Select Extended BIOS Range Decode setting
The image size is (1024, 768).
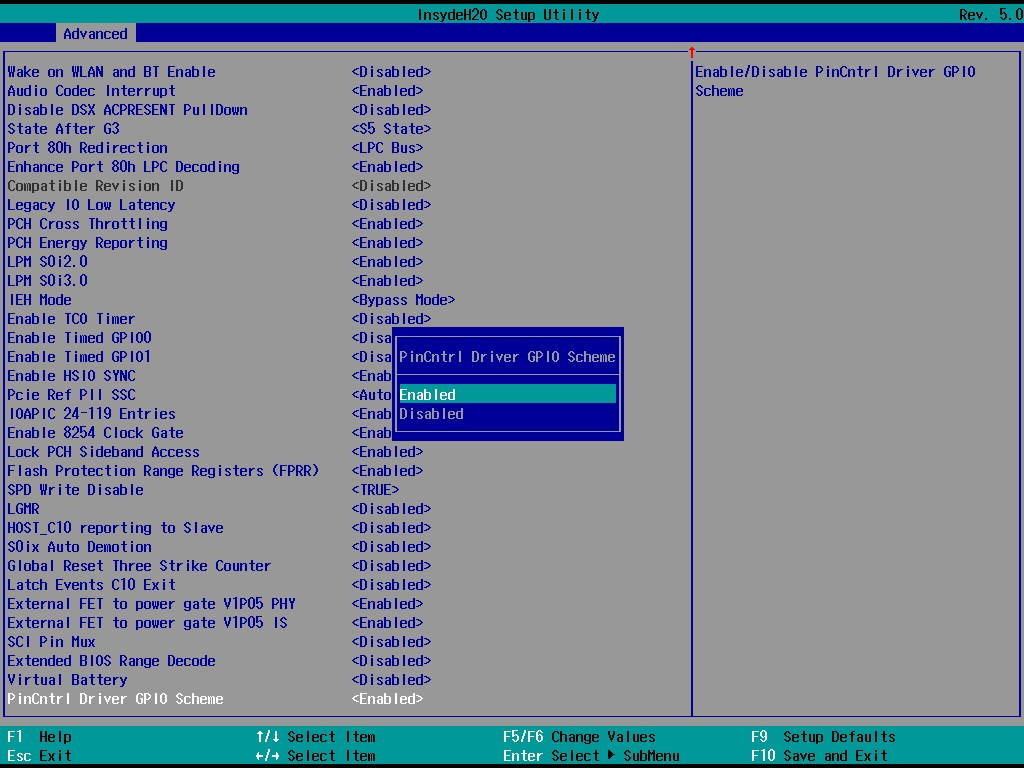(112, 660)
